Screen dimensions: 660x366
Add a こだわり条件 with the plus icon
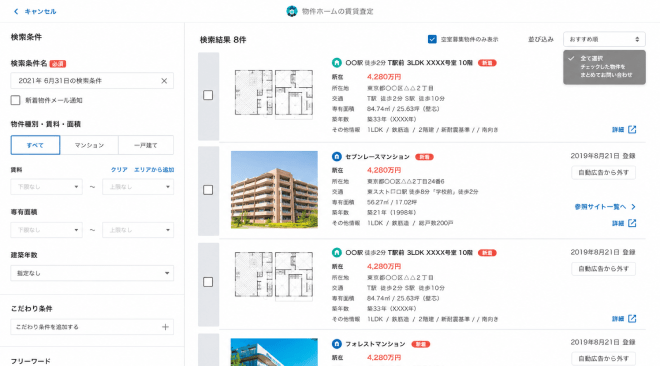click(x=165, y=327)
